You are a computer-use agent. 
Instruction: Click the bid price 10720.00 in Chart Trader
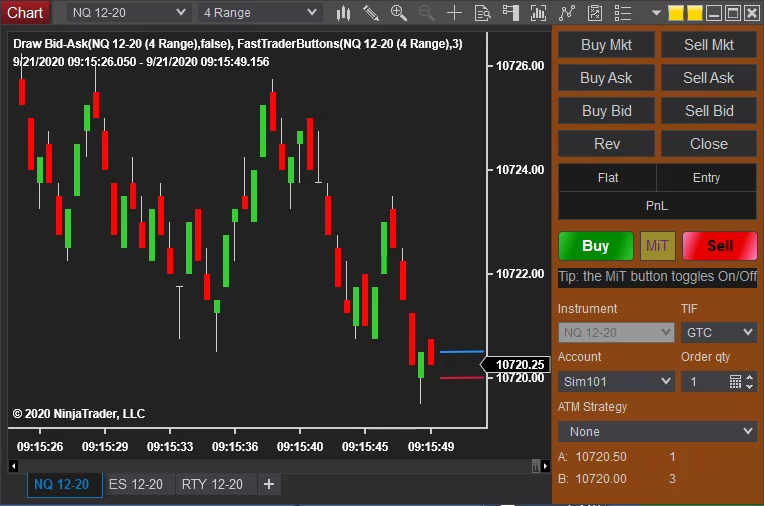pyautogui.click(x=600, y=479)
